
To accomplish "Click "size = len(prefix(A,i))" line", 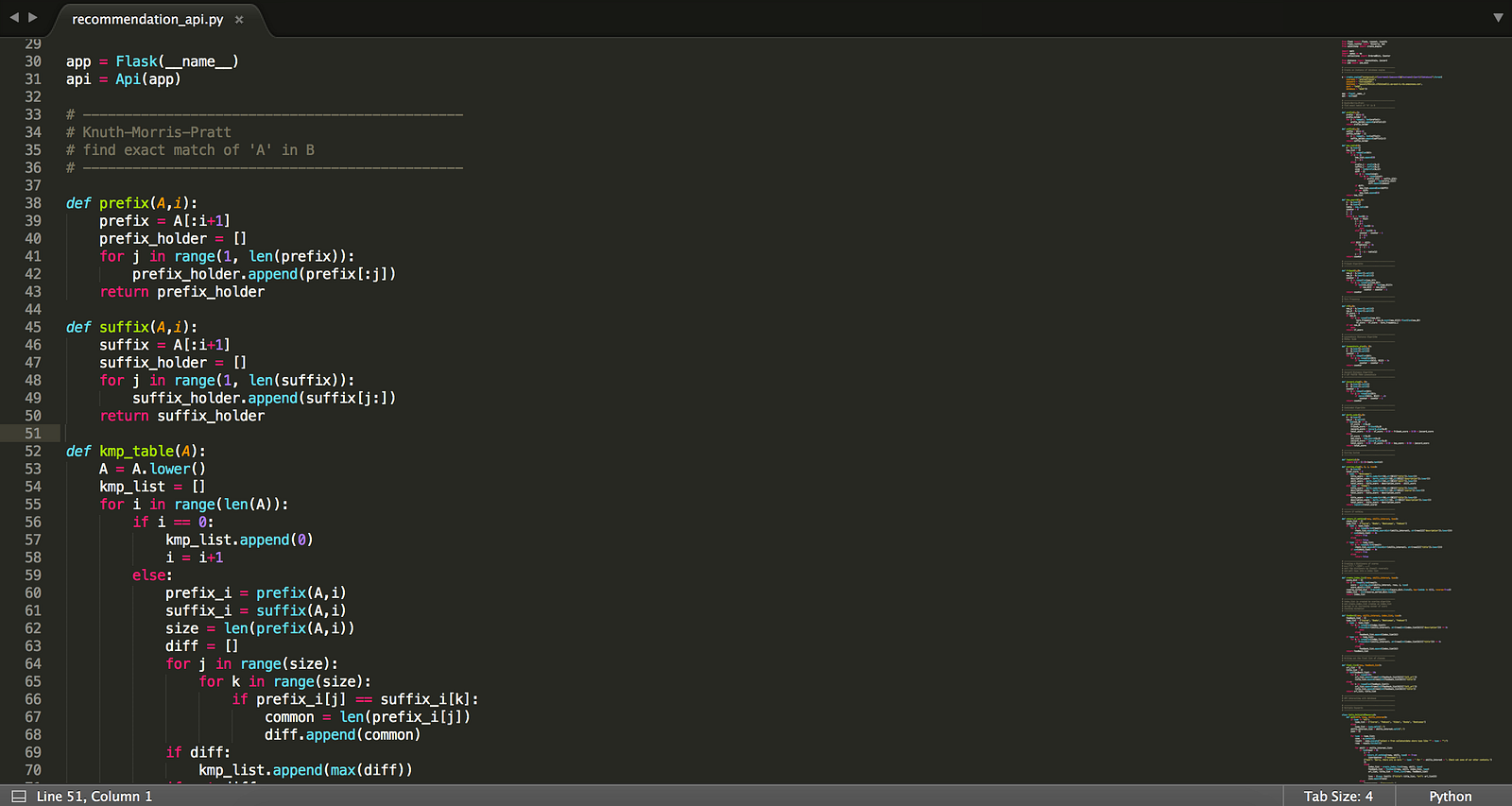I will 260,628.
